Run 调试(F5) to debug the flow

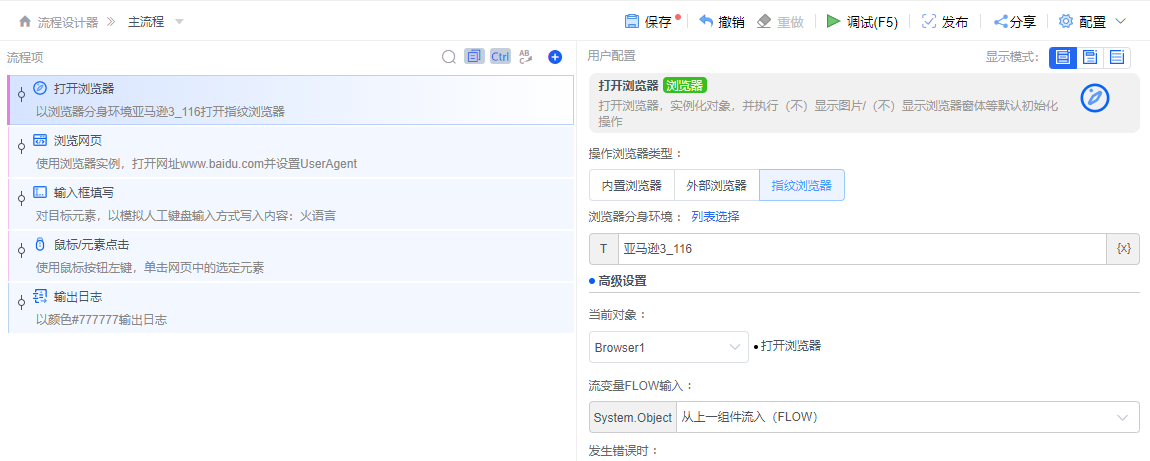pyautogui.click(x=862, y=21)
